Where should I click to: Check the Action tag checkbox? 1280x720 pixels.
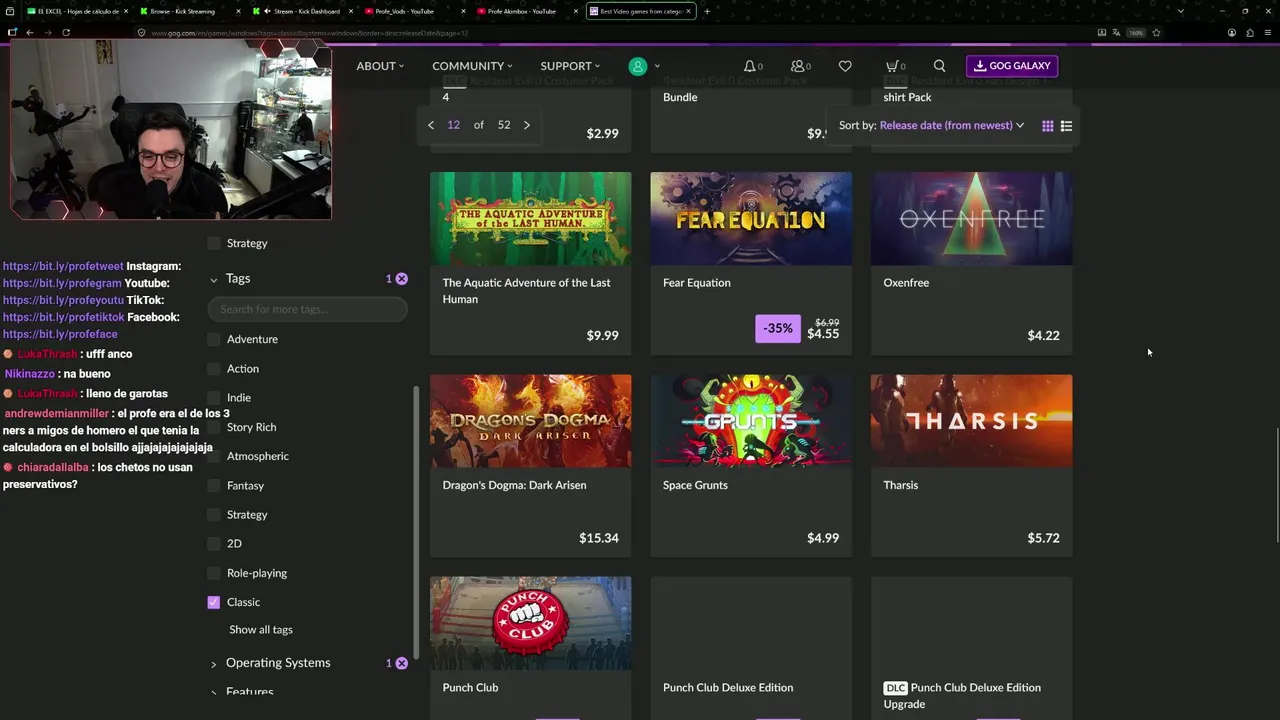click(x=213, y=369)
